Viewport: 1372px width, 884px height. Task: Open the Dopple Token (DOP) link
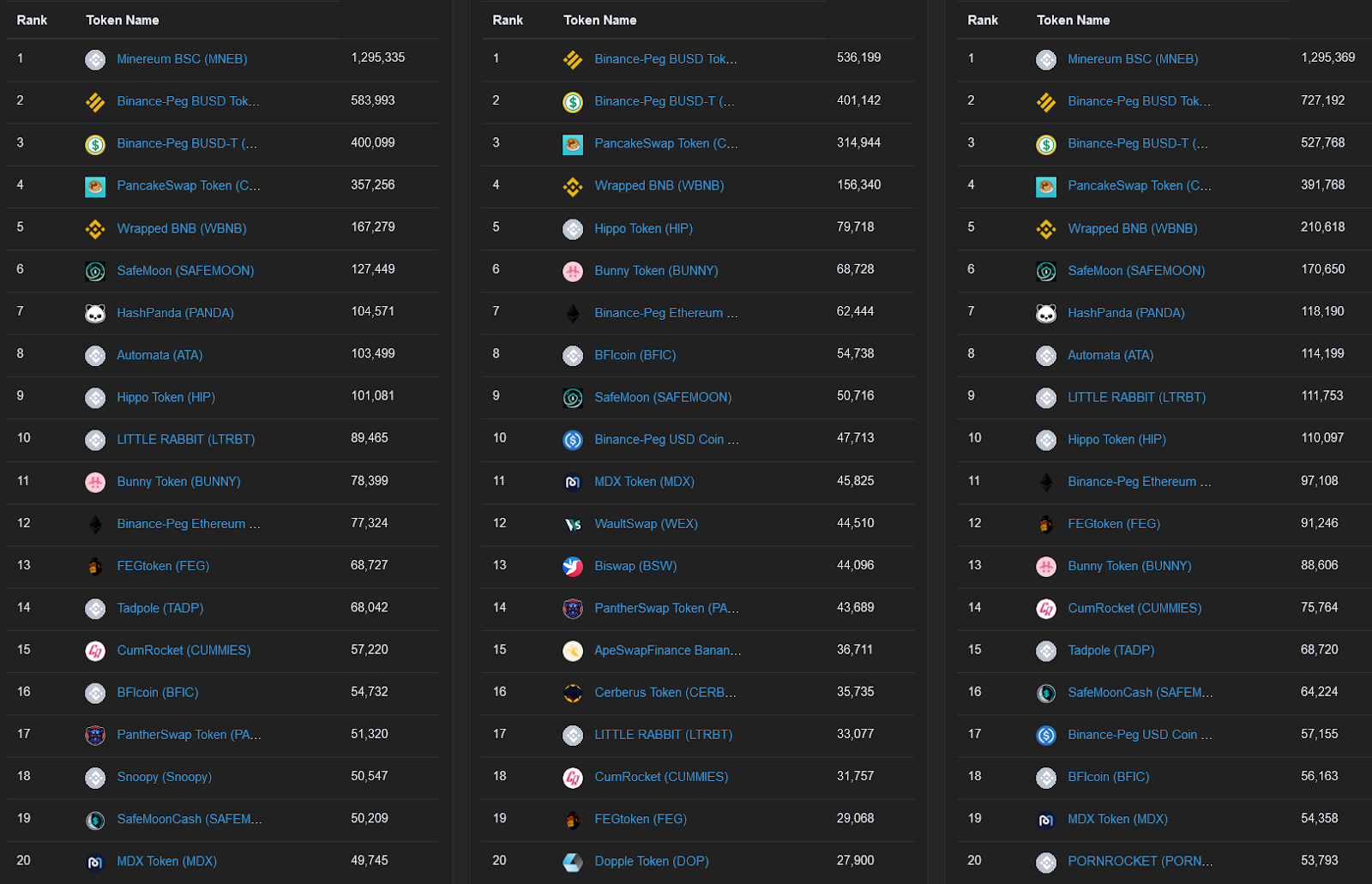tap(651, 861)
